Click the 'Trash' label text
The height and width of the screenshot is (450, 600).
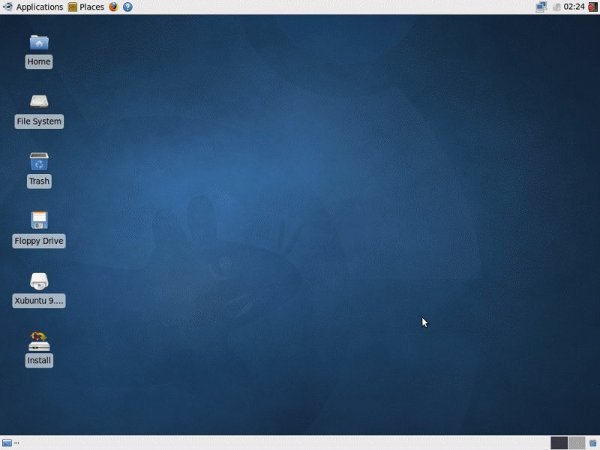[x=39, y=181]
